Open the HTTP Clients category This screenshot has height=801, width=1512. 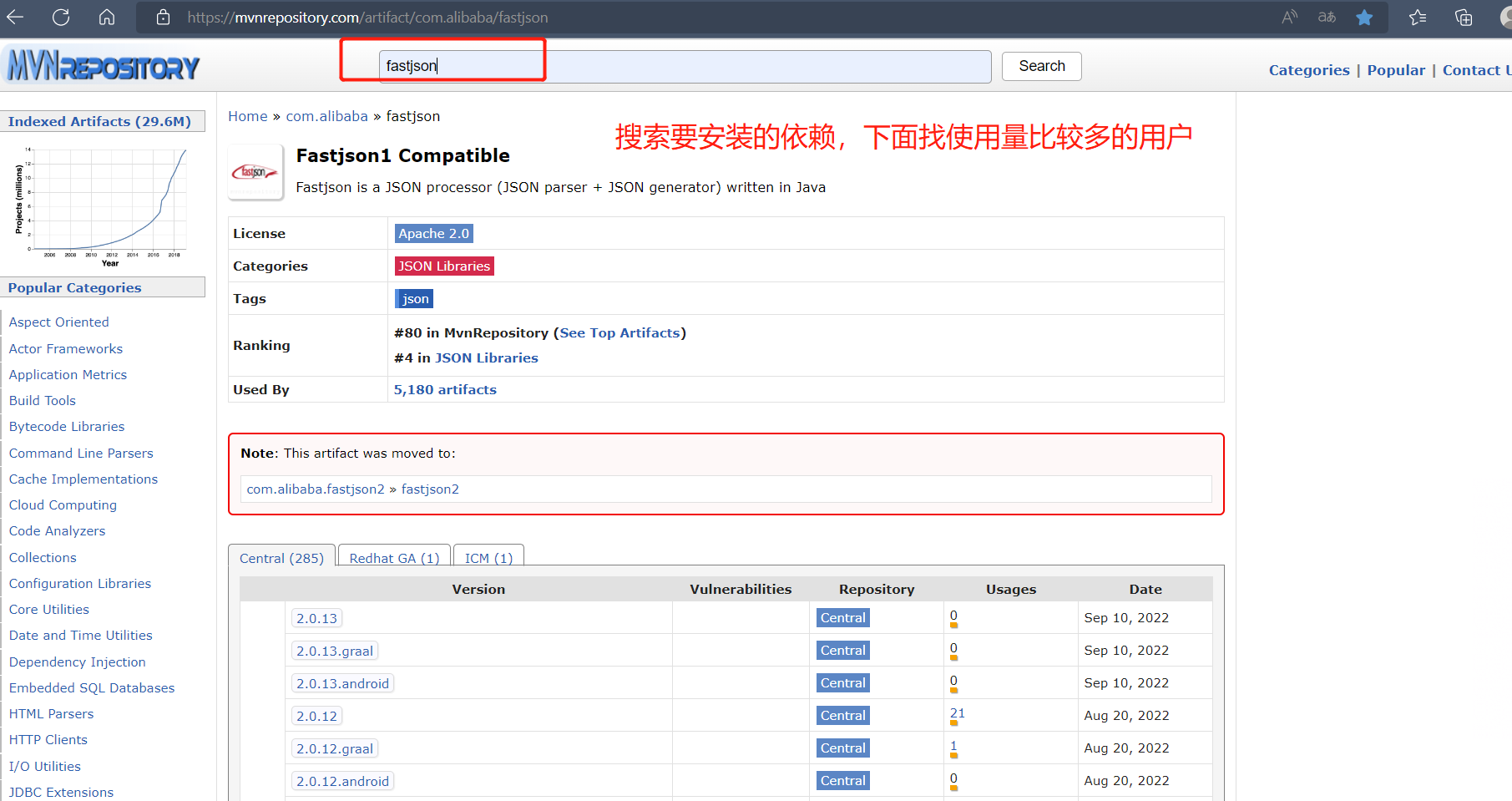tap(48, 739)
